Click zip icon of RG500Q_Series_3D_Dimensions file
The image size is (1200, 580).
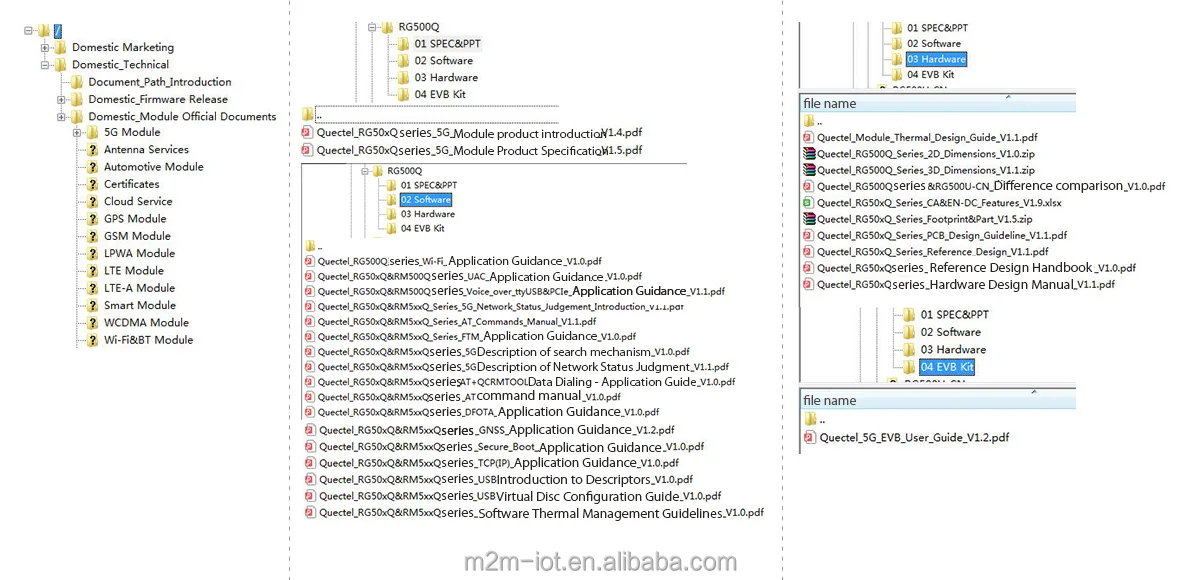[809, 170]
